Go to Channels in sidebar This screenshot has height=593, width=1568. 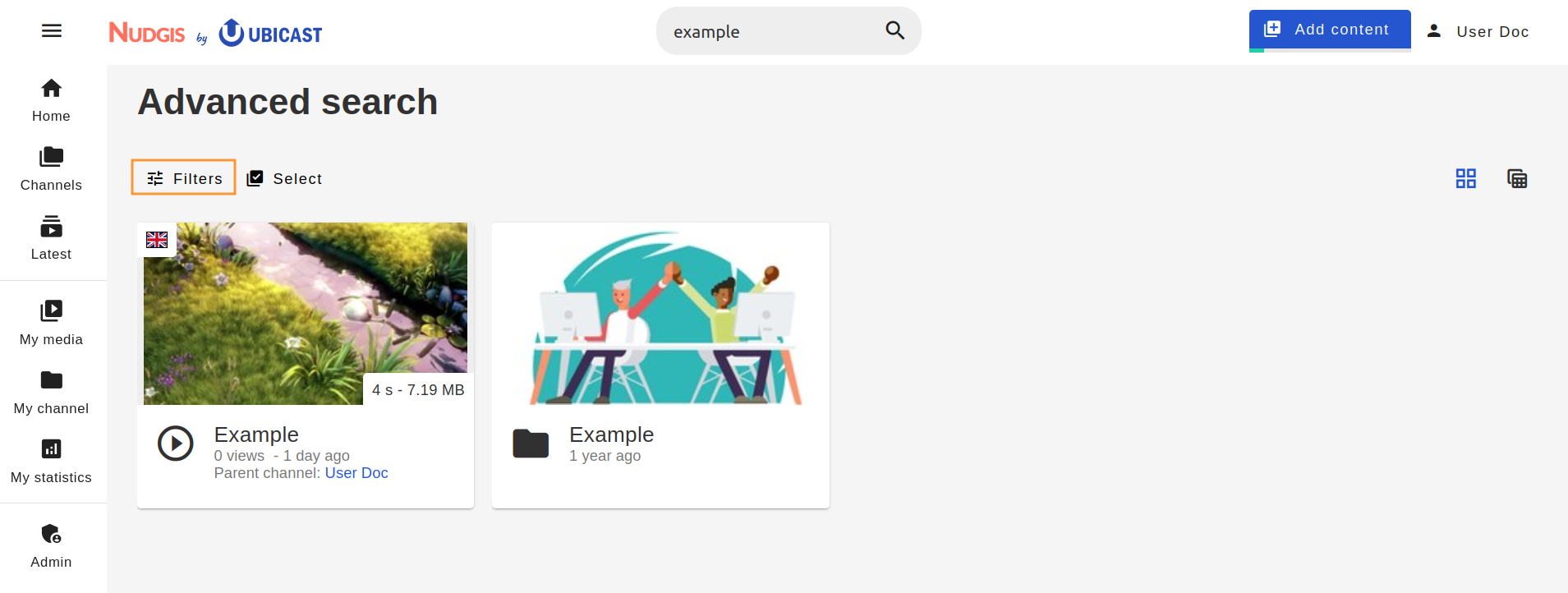pyautogui.click(x=52, y=169)
